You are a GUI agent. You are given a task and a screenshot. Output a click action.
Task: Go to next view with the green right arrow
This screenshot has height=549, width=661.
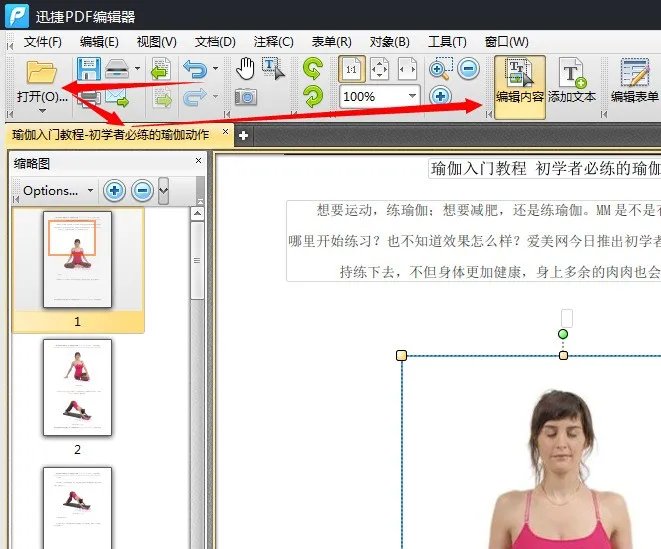click(163, 99)
